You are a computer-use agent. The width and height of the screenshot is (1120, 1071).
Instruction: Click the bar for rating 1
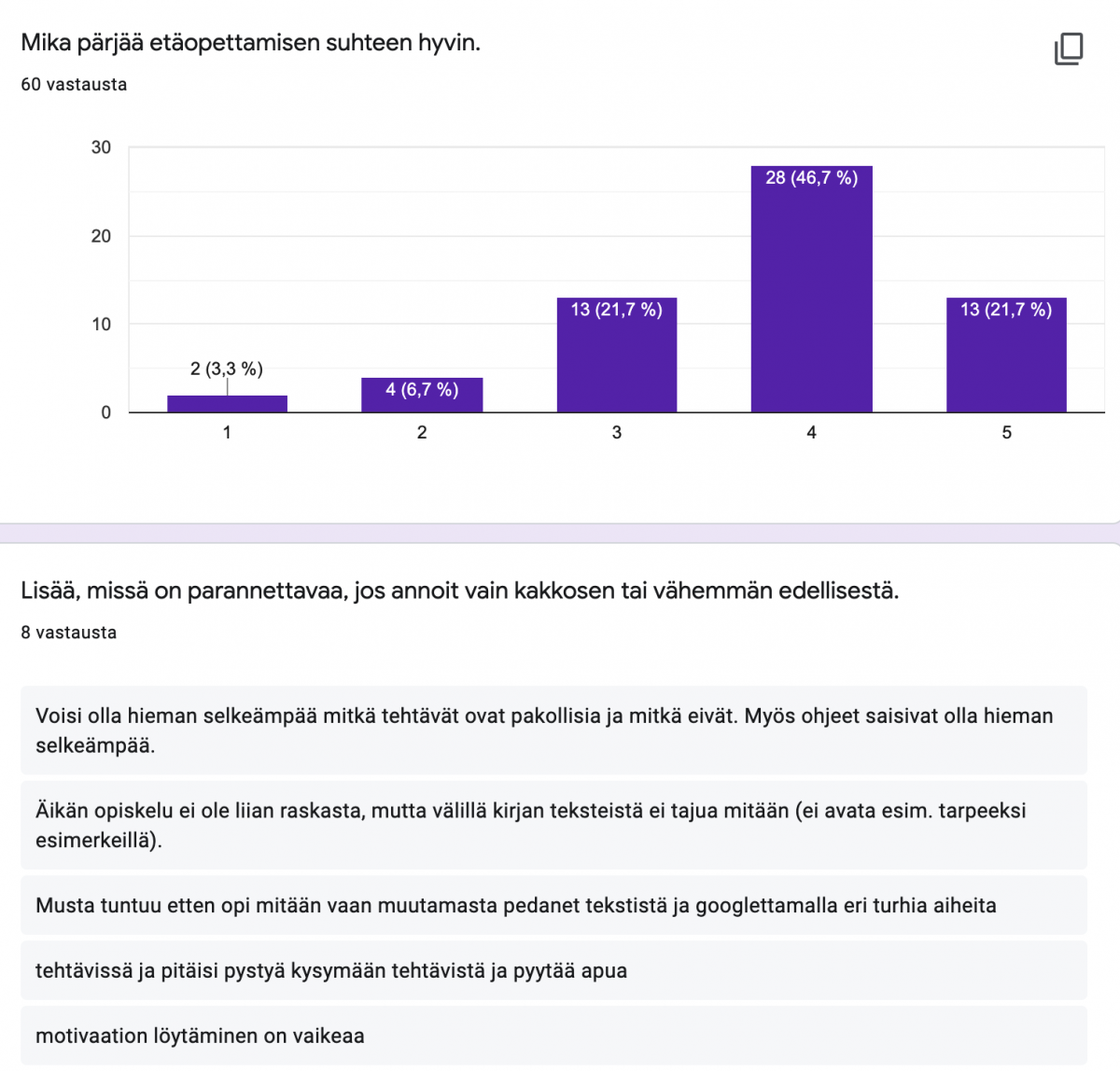[x=227, y=404]
